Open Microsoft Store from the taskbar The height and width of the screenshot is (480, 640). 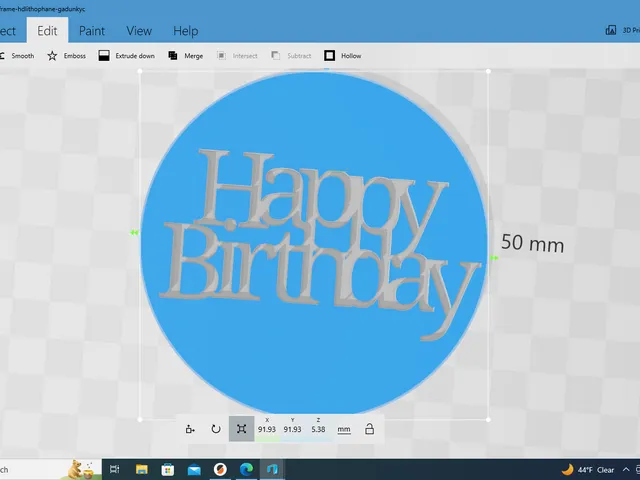tap(168, 469)
